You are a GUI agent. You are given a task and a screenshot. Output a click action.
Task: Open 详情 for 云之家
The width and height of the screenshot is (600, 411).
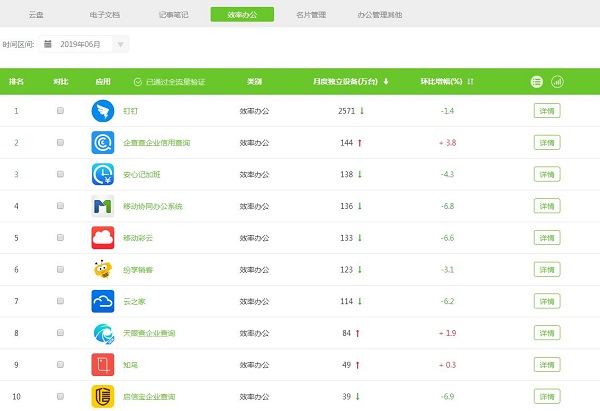[547, 301]
